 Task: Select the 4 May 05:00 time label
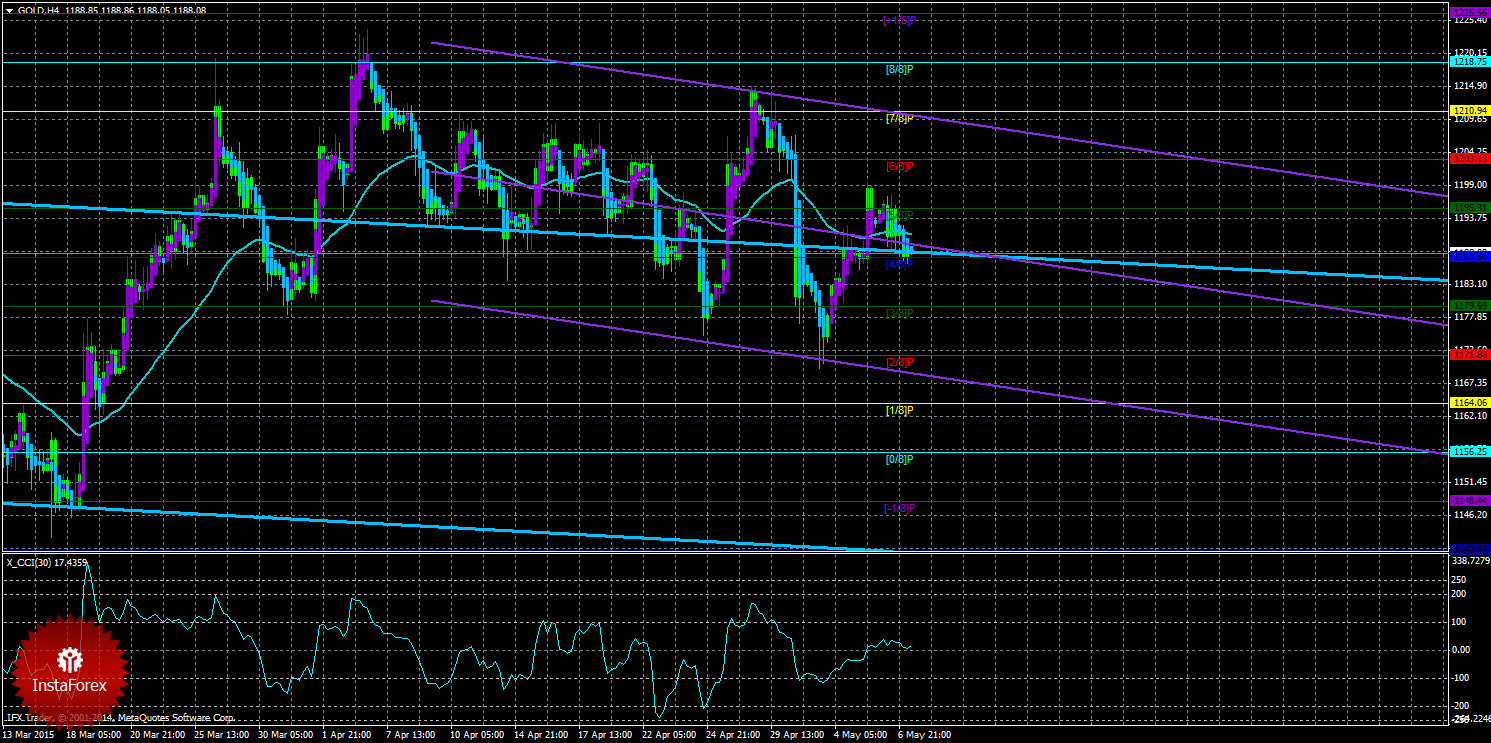862,735
